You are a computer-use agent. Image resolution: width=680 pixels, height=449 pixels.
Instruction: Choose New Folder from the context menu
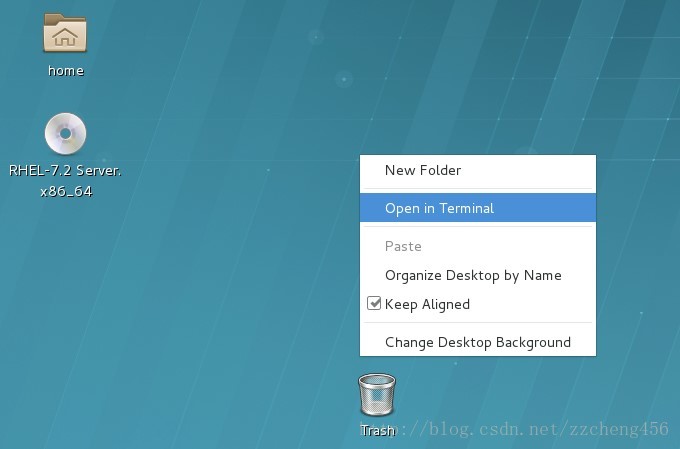478,170
